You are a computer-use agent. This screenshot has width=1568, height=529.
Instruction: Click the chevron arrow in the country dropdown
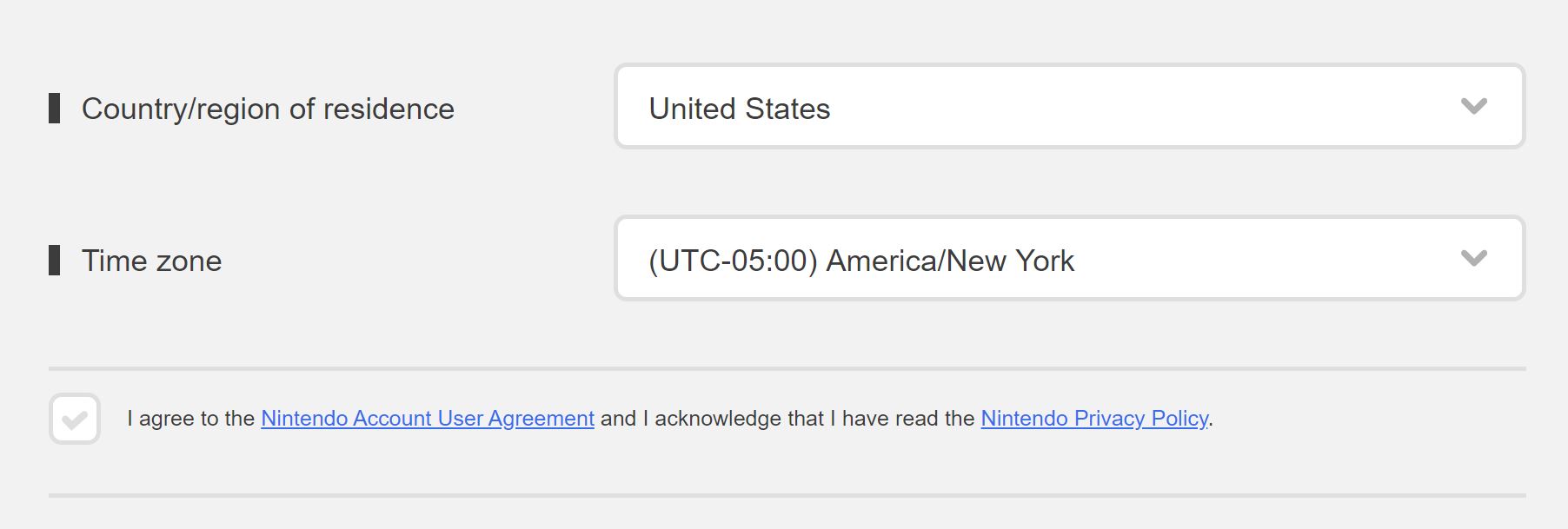(x=1473, y=107)
